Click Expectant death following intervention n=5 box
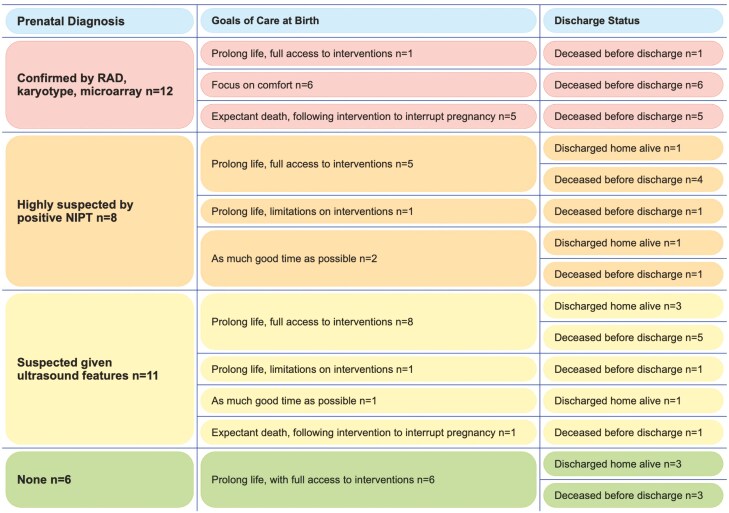 367,116
